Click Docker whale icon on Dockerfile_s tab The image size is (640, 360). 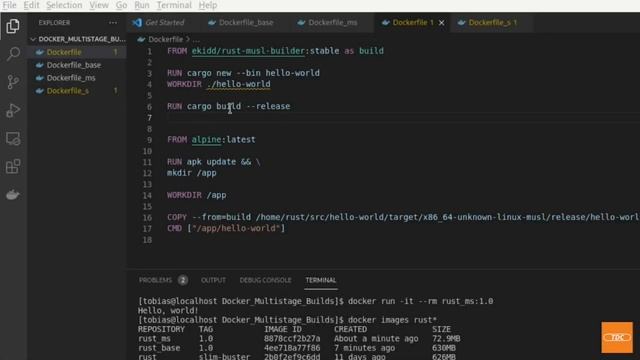[461, 23]
